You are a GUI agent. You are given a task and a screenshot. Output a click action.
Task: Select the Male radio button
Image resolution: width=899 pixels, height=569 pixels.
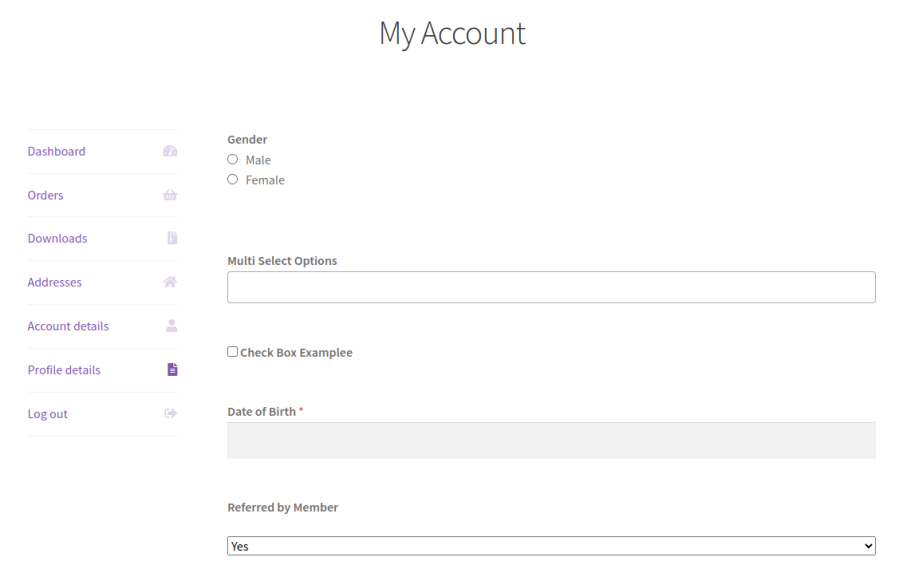tap(233, 160)
